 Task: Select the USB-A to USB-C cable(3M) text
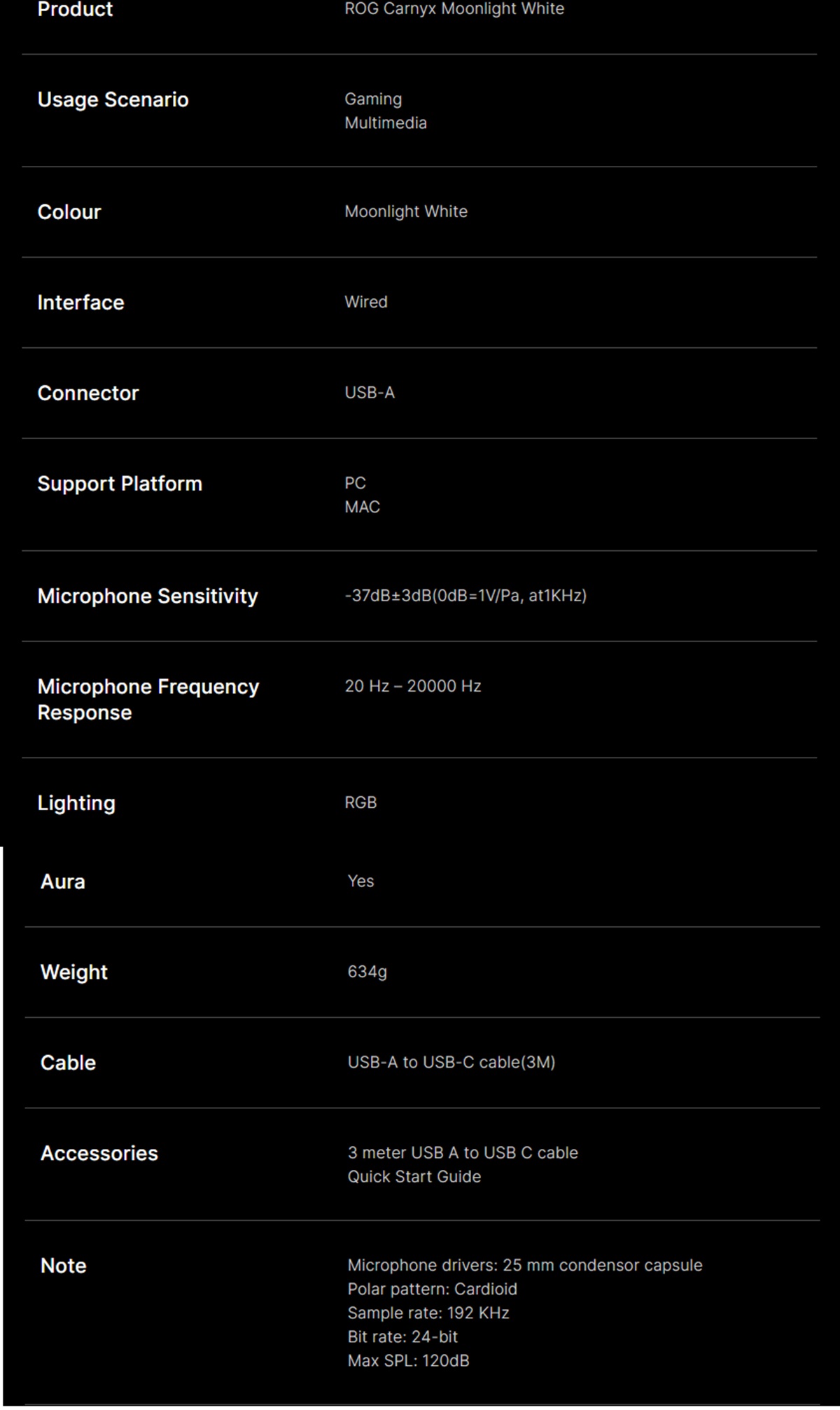pos(451,1062)
